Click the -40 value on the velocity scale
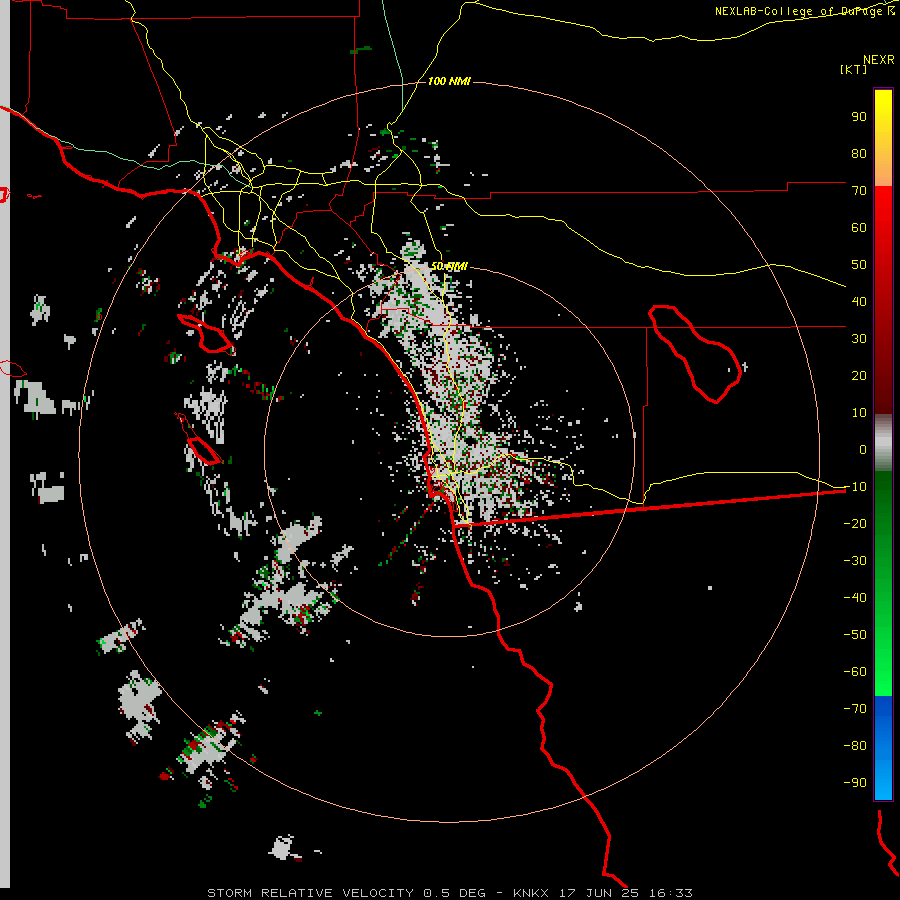Viewport: 900px width, 900px height. (855, 598)
